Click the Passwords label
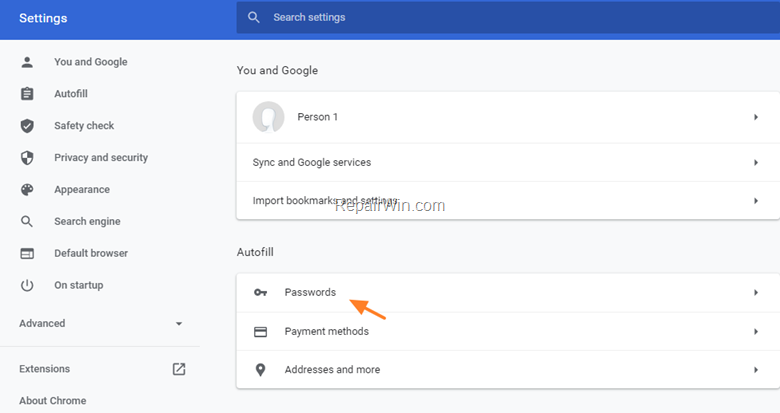The image size is (780, 413). [x=310, y=292]
